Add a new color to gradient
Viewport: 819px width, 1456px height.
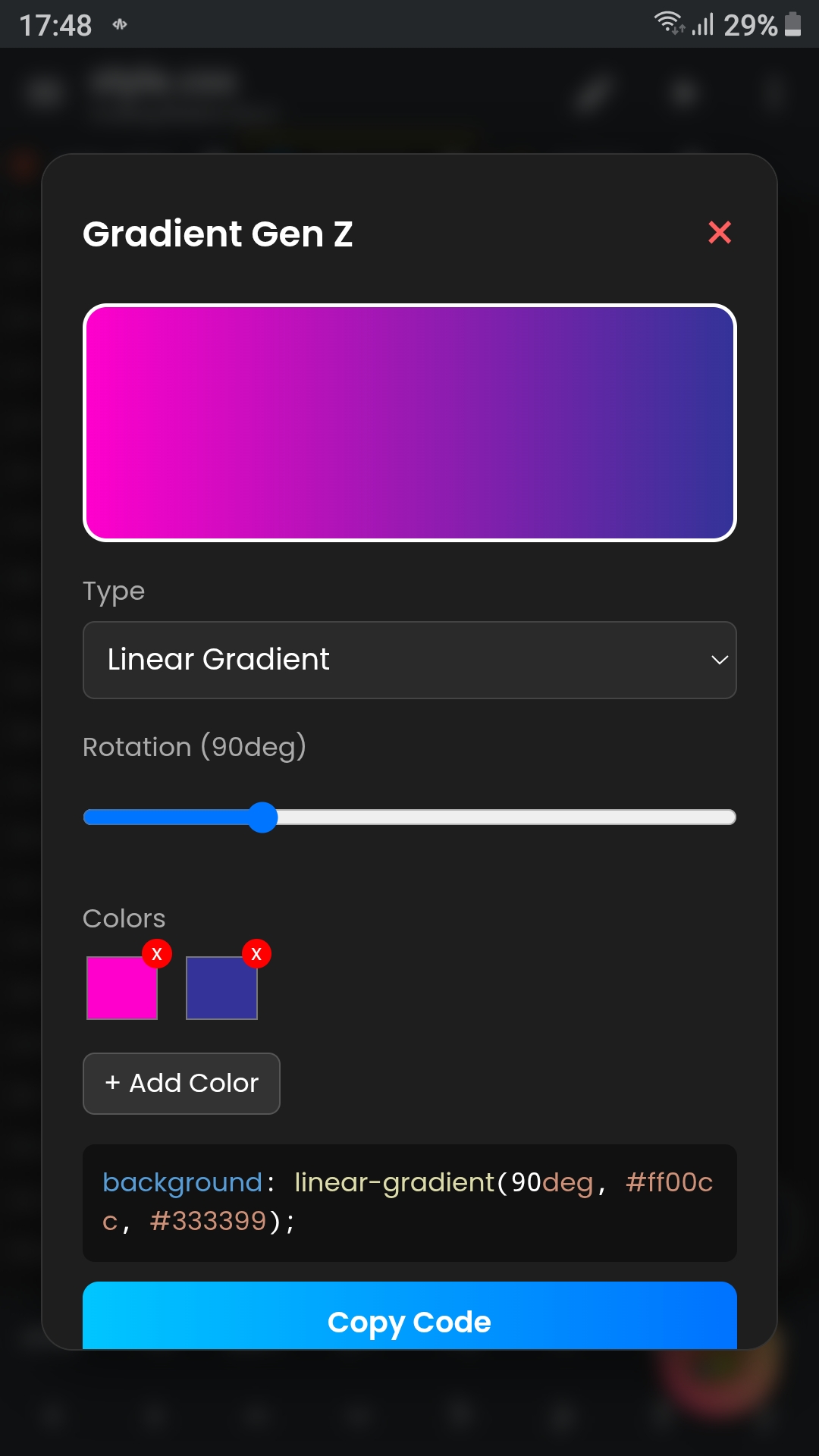(x=181, y=1083)
